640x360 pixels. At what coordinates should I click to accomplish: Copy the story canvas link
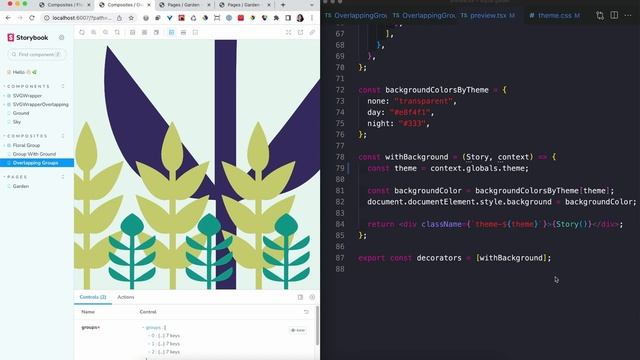tap(312, 32)
